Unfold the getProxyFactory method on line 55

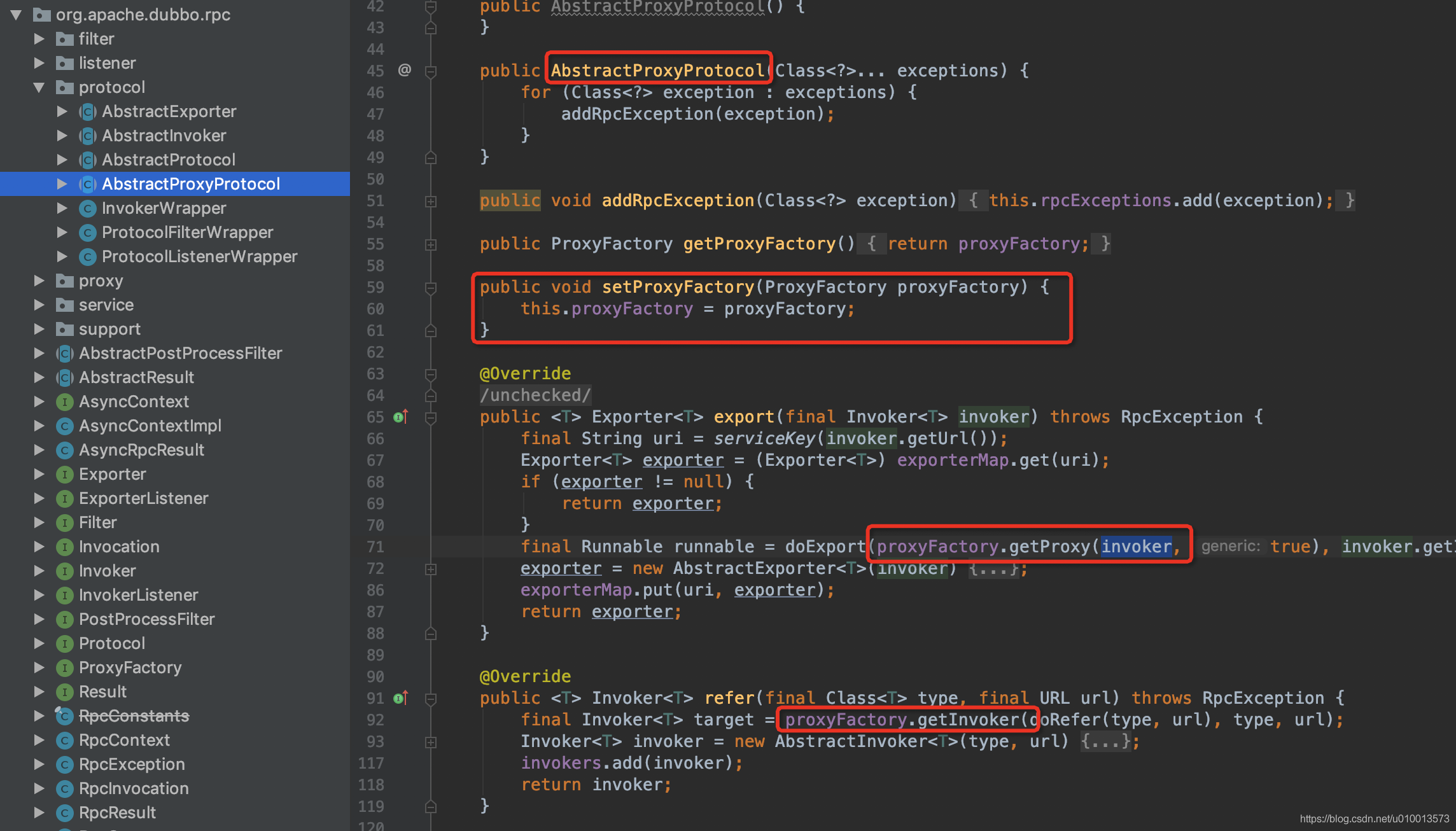[x=431, y=245]
